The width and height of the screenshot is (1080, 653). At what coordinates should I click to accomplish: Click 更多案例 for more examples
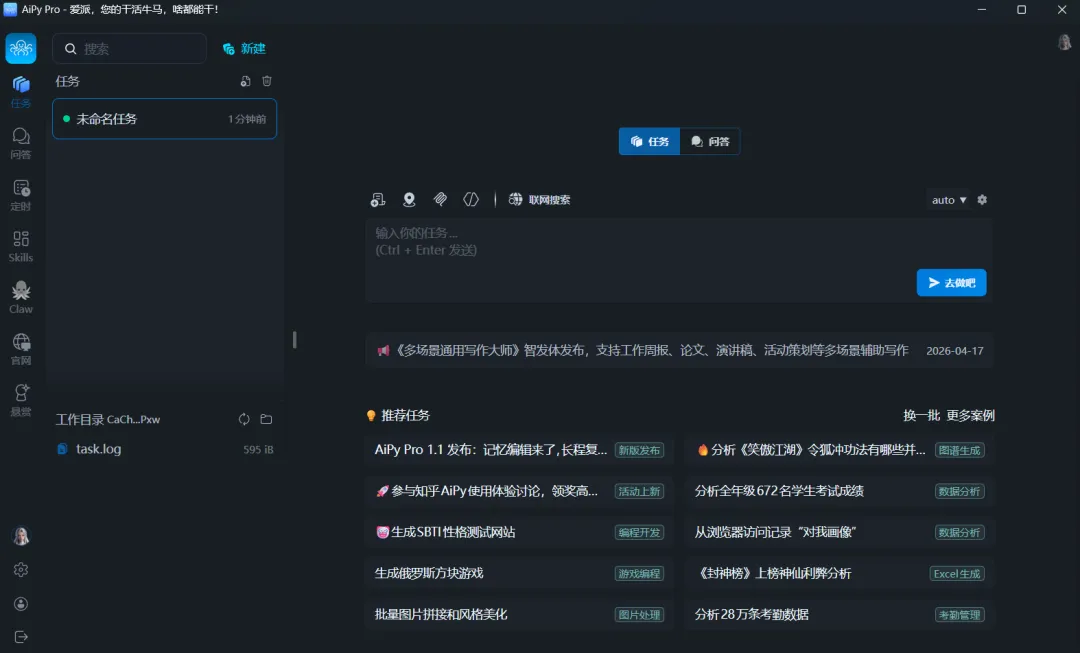click(x=970, y=415)
